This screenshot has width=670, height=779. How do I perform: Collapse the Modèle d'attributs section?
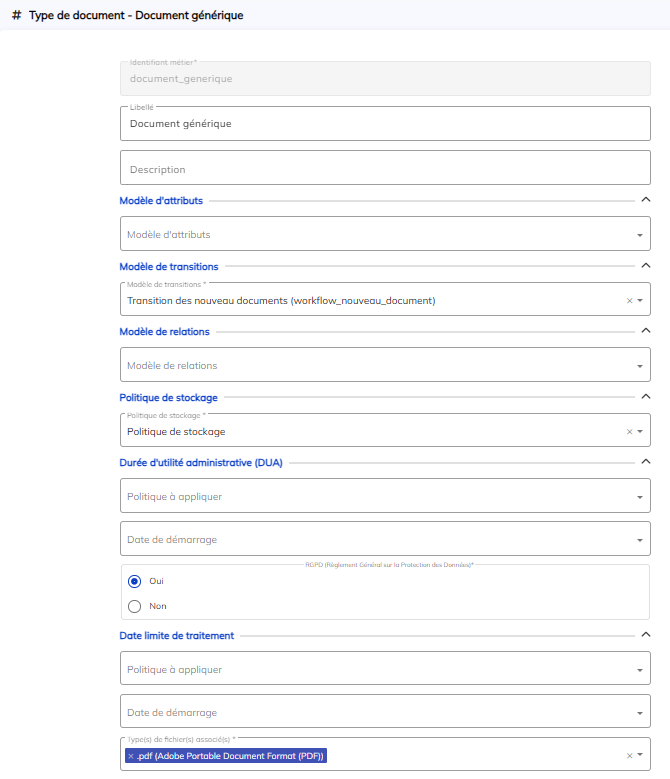[645, 201]
